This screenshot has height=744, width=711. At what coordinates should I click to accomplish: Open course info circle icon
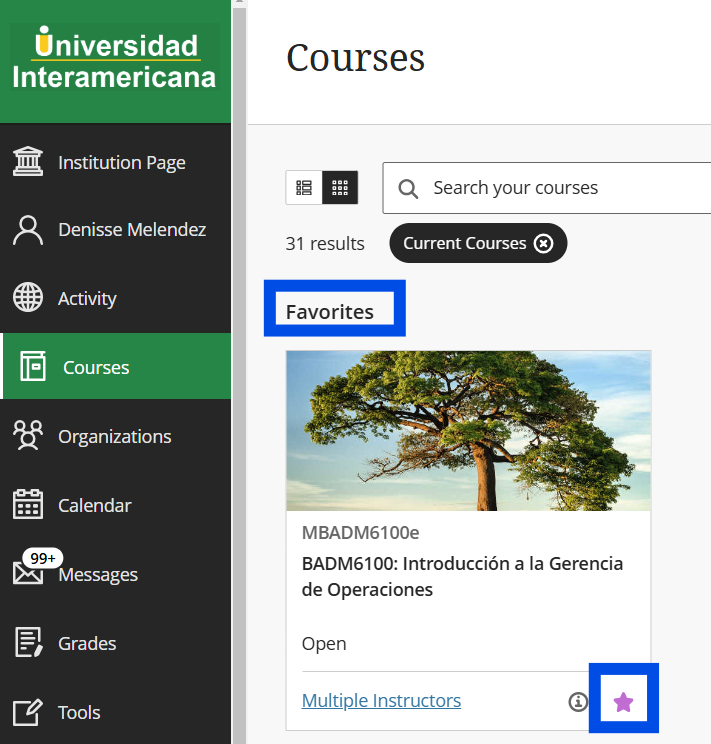(578, 702)
